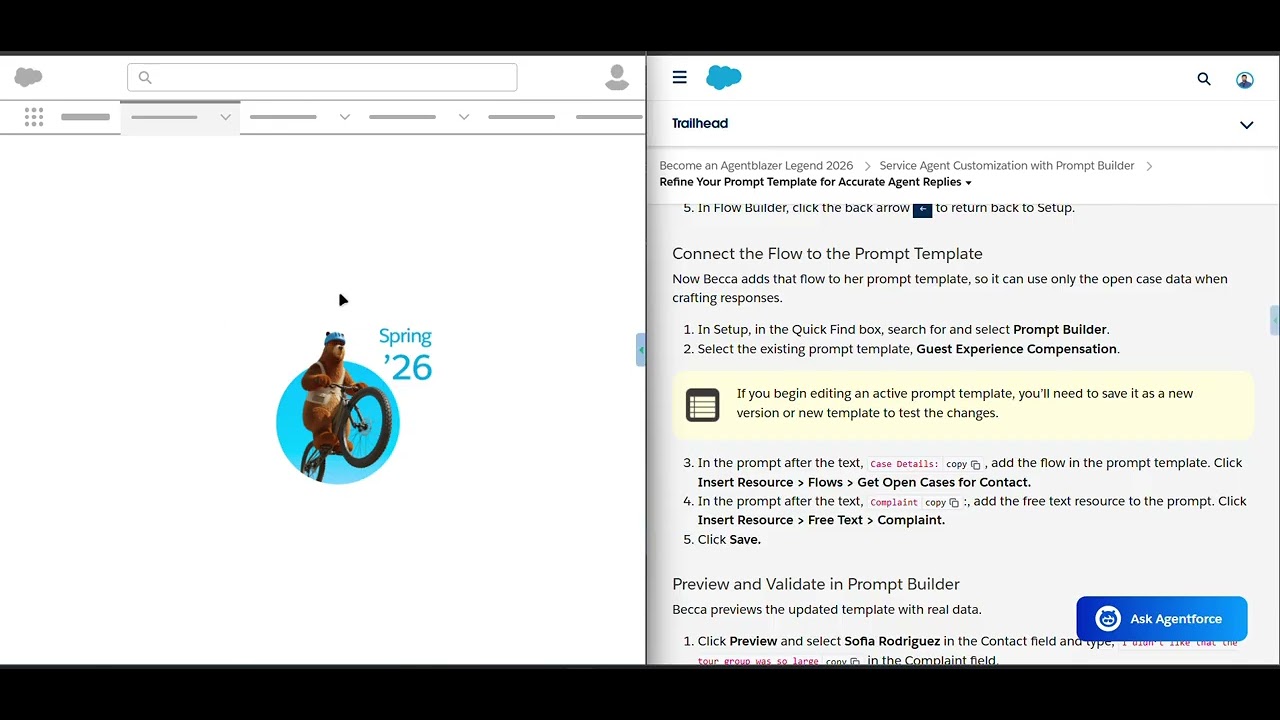This screenshot has width=1280, height=720.
Task: Click the Ask Agentforce button
Action: pyautogui.click(x=1162, y=619)
